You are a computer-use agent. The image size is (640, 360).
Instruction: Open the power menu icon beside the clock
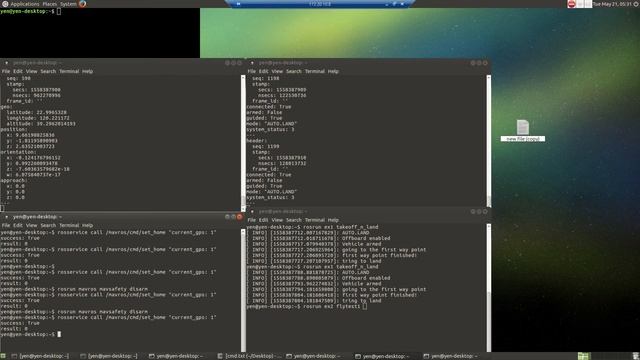[636, 4]
